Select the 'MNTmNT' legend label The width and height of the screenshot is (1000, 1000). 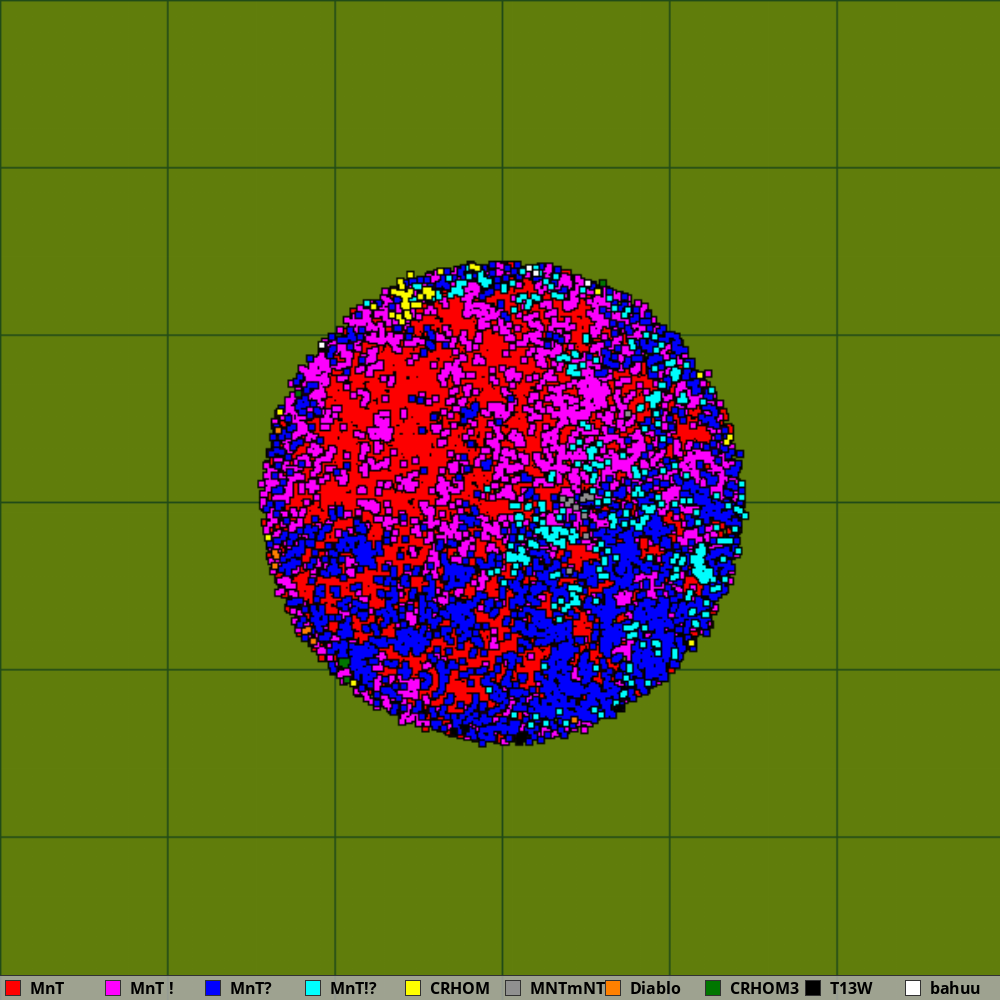[568, 988]
